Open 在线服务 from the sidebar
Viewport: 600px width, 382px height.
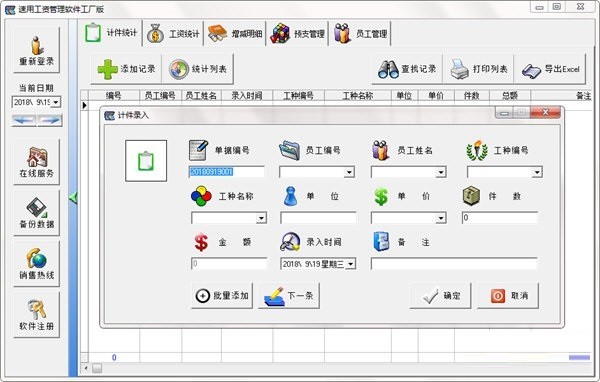37,162
